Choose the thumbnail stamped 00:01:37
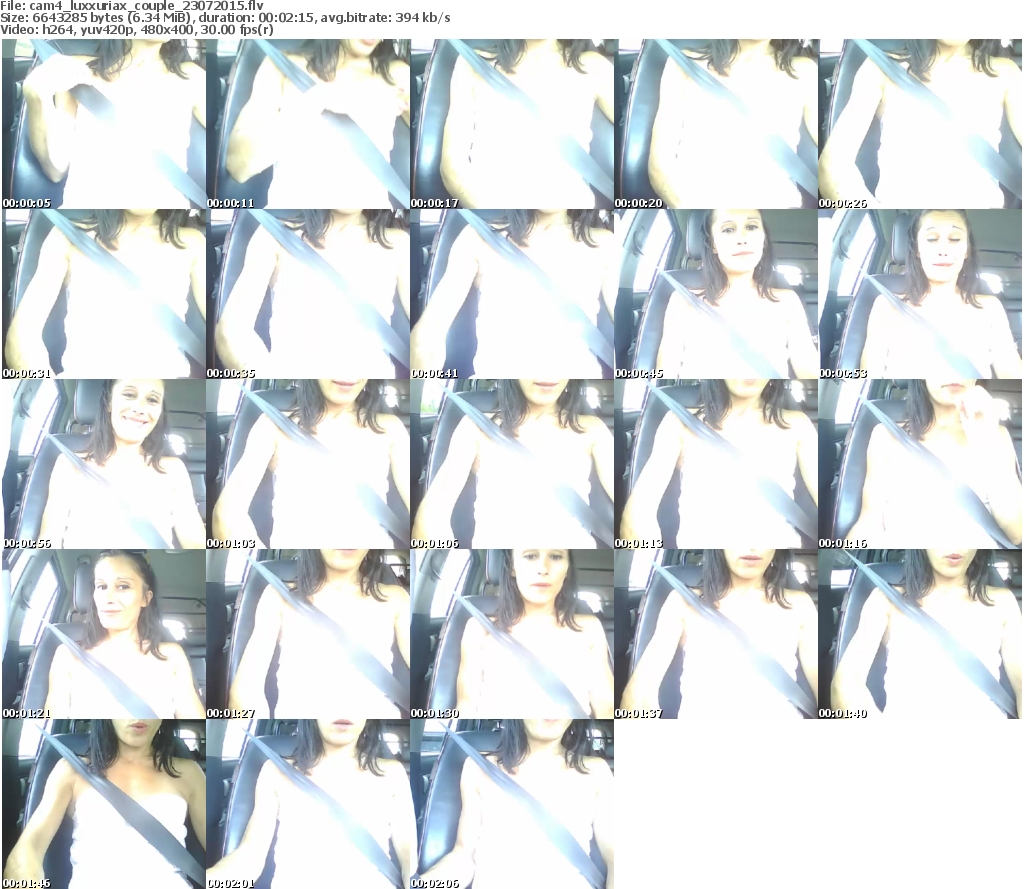Image resolution: width=1024 pixels, height=889 pixels. 716,634
